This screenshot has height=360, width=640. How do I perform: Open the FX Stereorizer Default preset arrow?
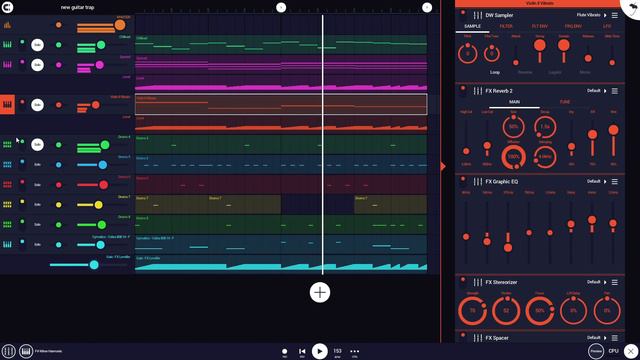[x=605, y=282]
